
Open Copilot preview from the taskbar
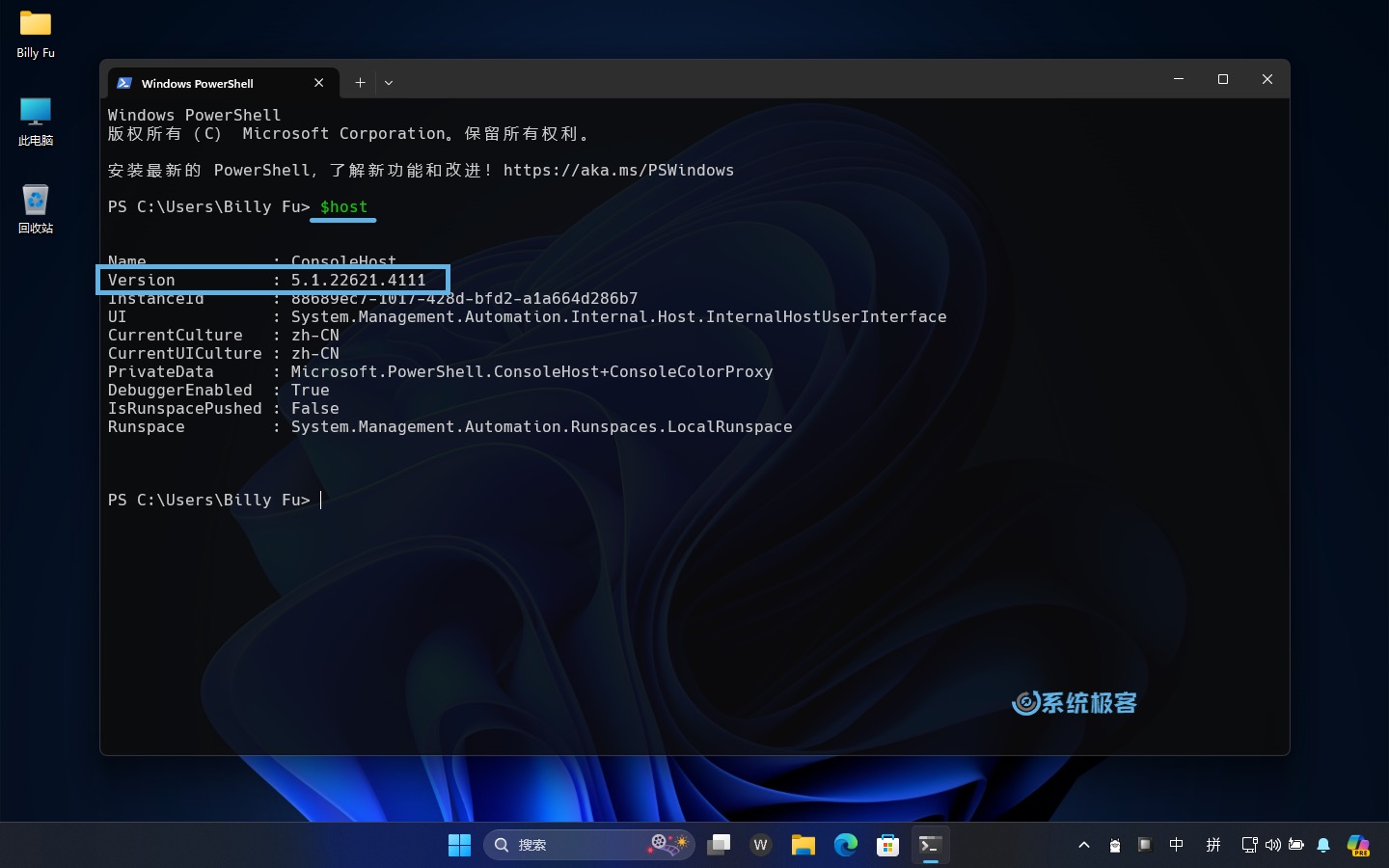(1358, 846)
